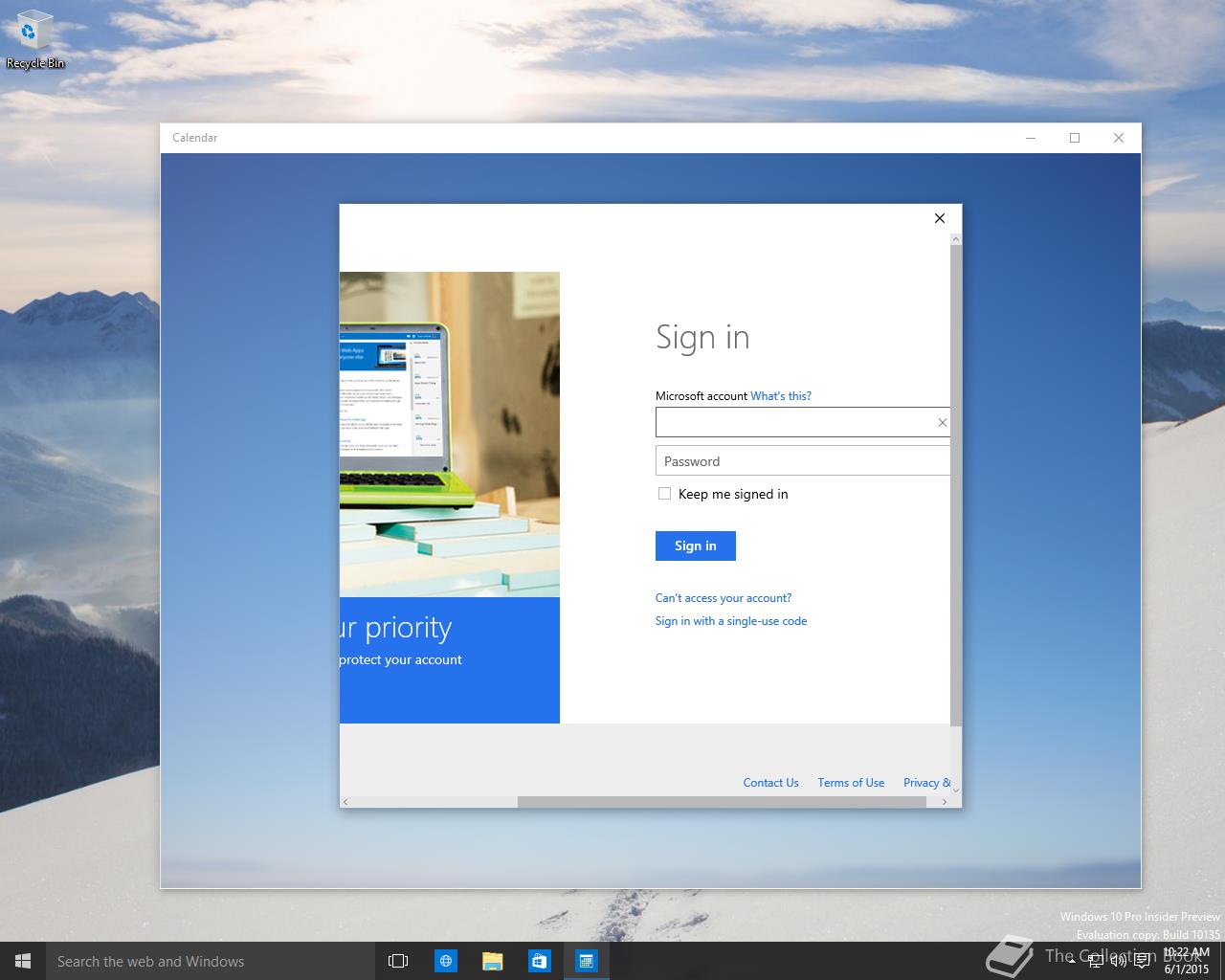The image size is (1225, 980).
Task: Launch the browser globe icon in taskbar
Action: [445, 961]
